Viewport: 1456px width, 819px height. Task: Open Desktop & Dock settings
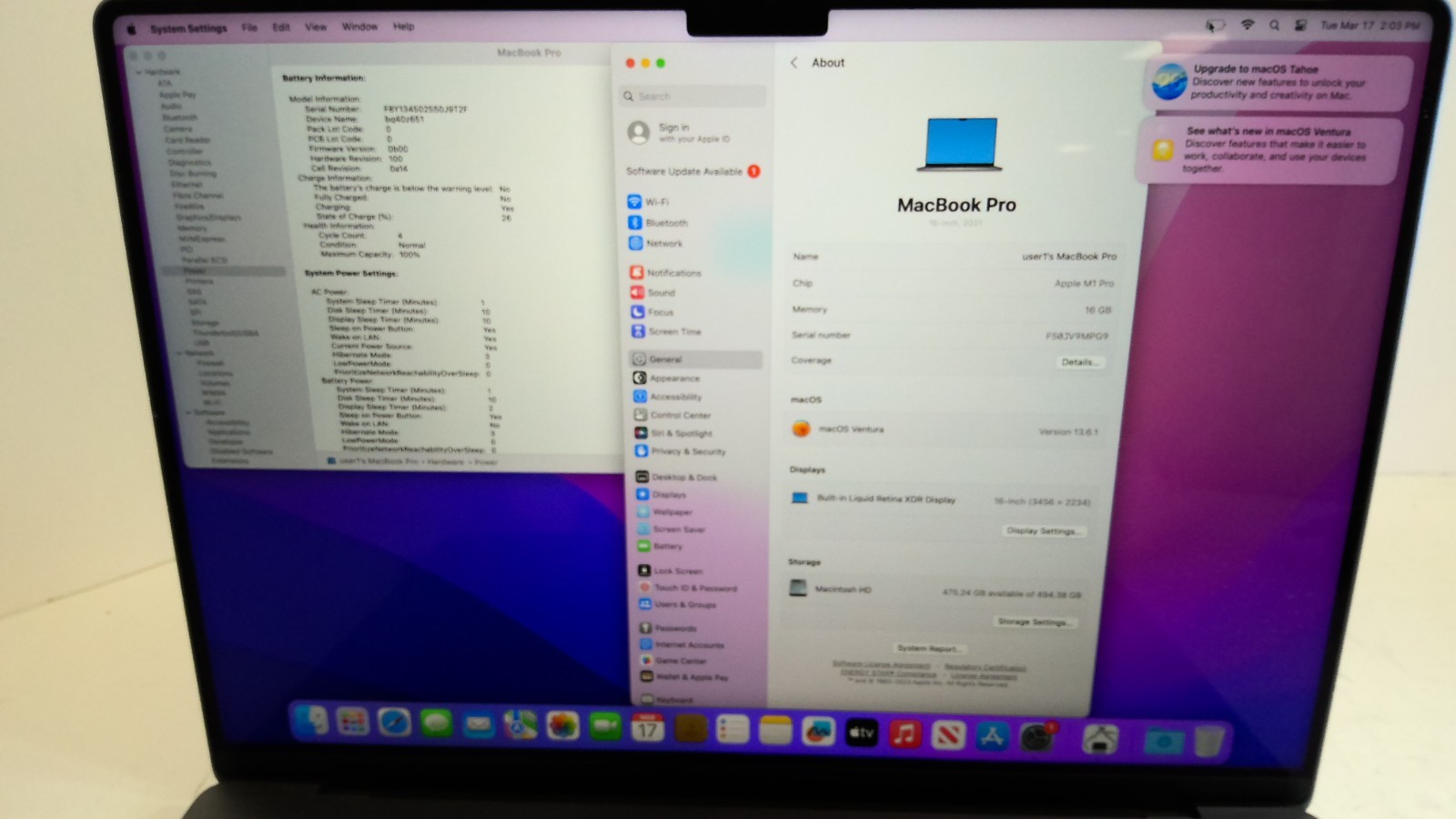click(676, 477)
